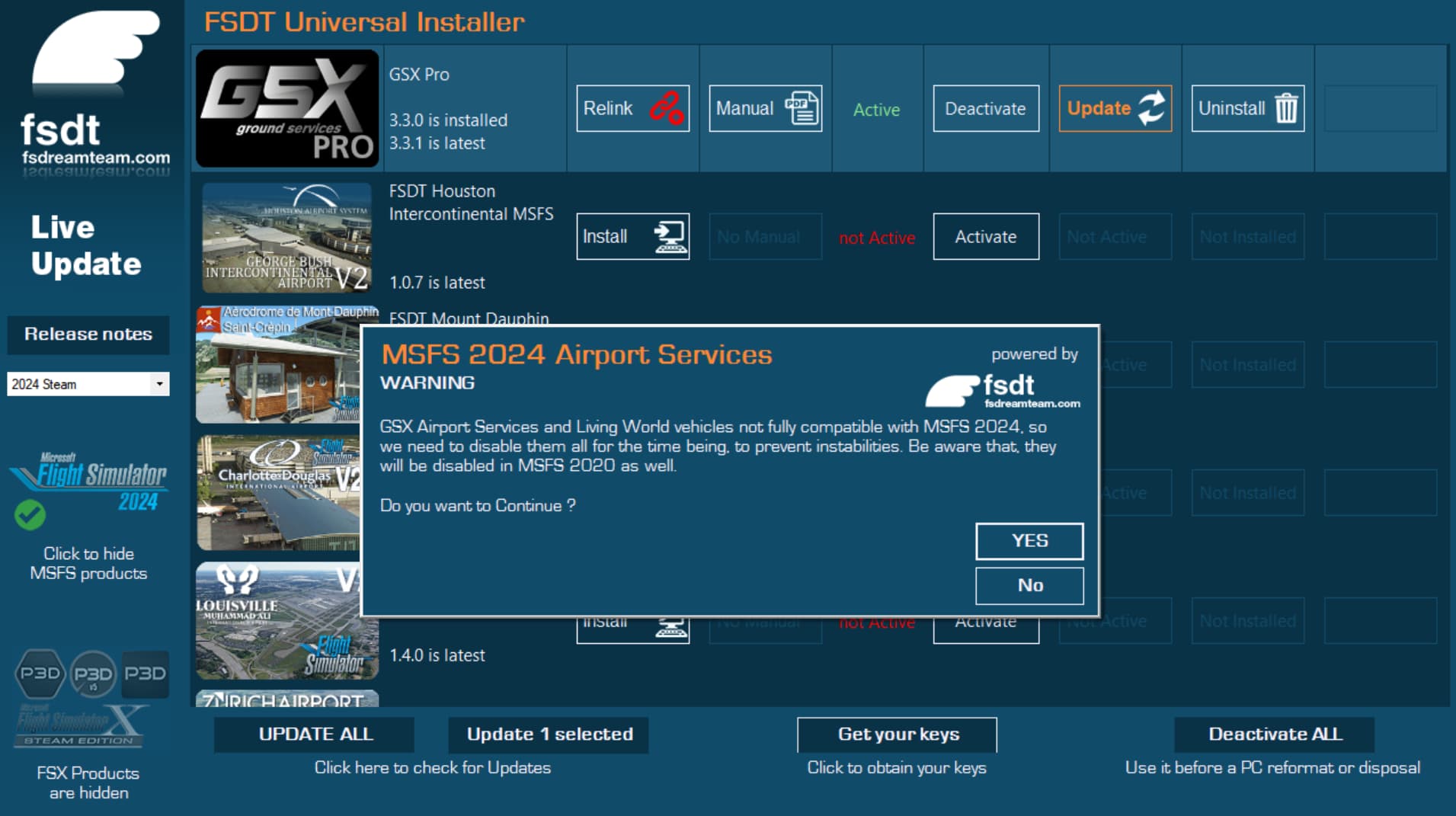Uninstall GSX Pro with trash button
1456x816 pixels.
pyautogui.click(x=1247, y=108)
